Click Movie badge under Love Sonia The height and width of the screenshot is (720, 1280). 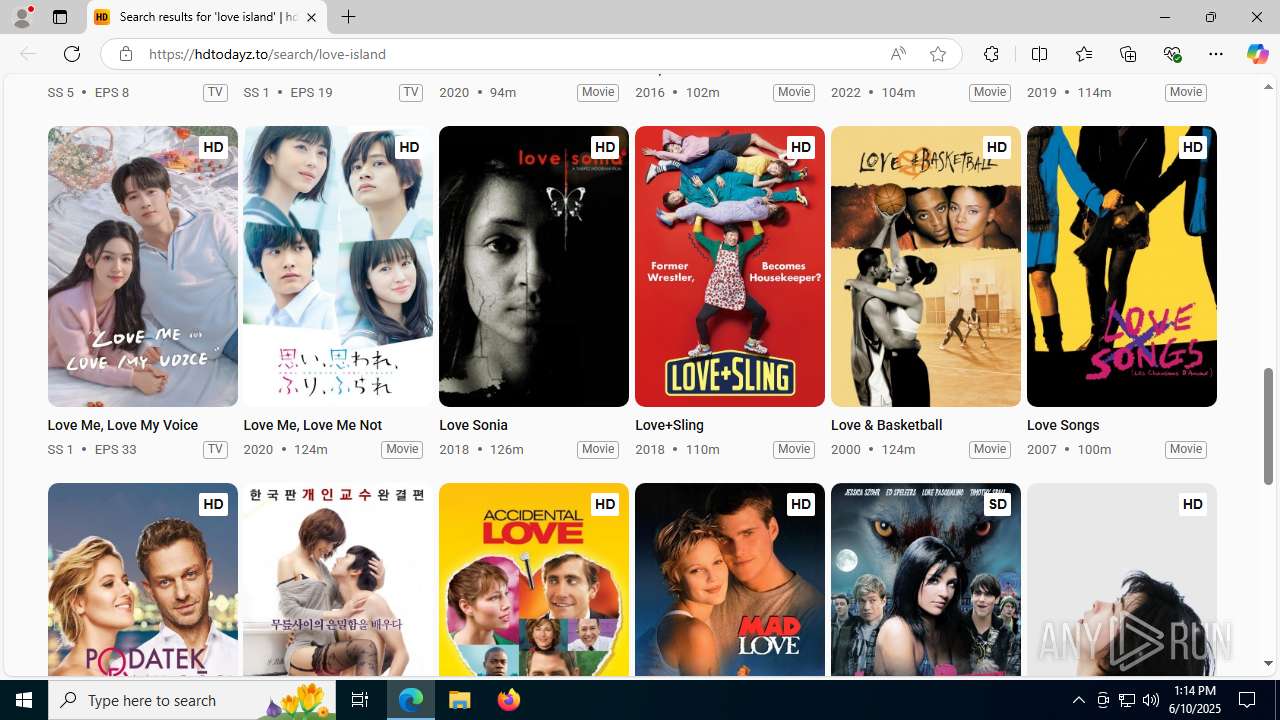coord(598,449)
